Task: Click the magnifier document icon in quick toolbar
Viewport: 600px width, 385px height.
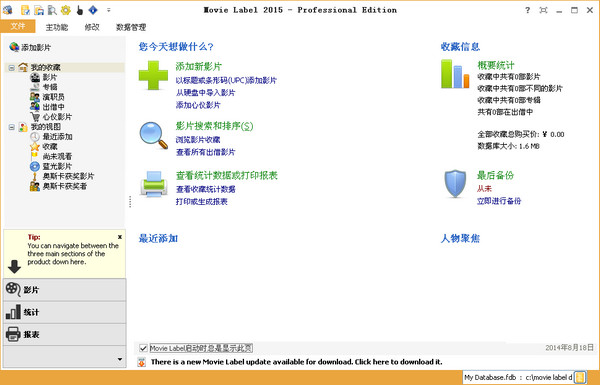Action: [x=52, y=10]
